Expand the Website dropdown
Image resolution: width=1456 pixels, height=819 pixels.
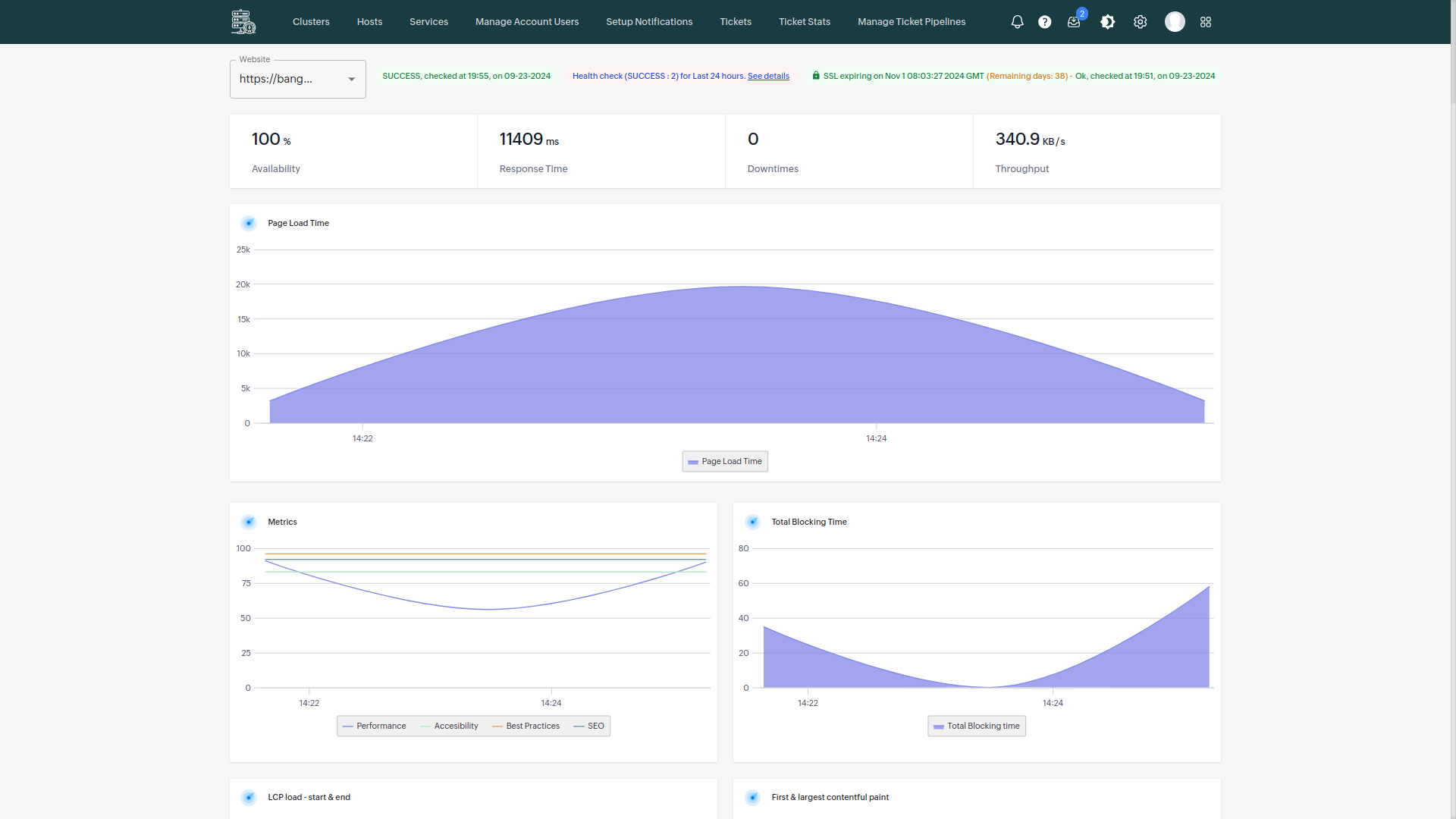(298, 79)
